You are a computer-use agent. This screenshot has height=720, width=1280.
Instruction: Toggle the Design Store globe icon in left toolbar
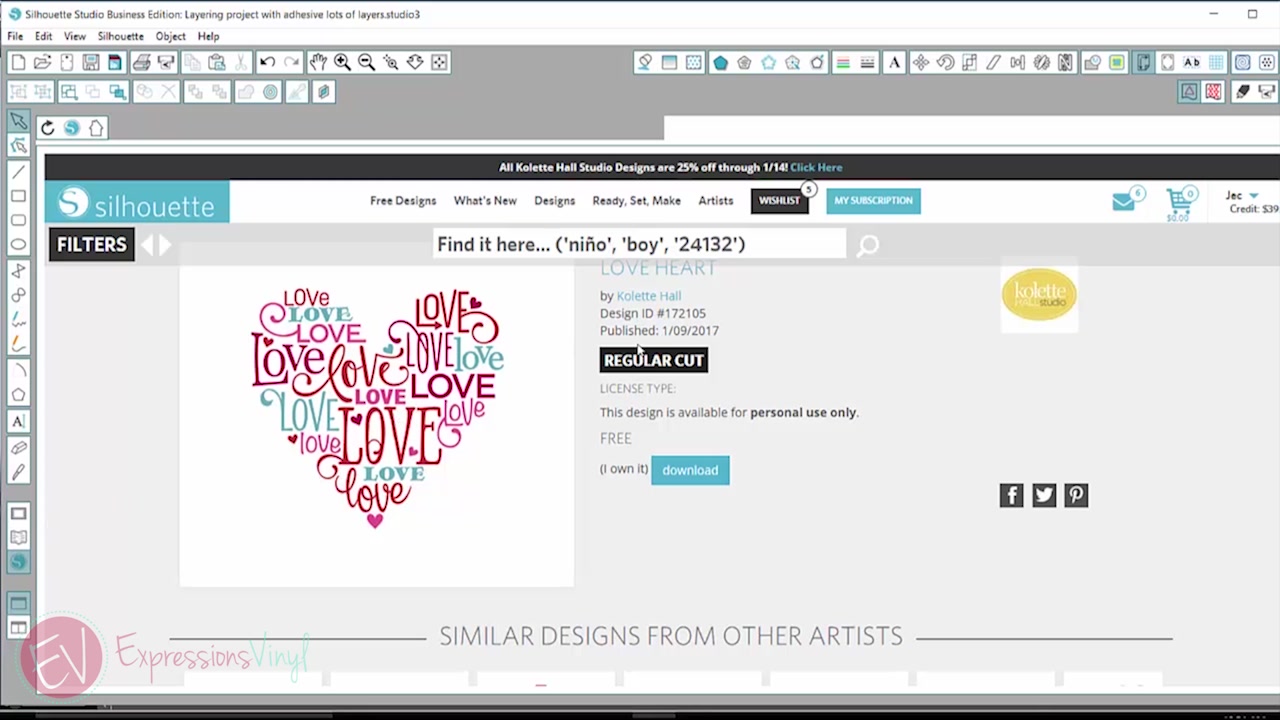pyautogui.click(x=18, y=563)
